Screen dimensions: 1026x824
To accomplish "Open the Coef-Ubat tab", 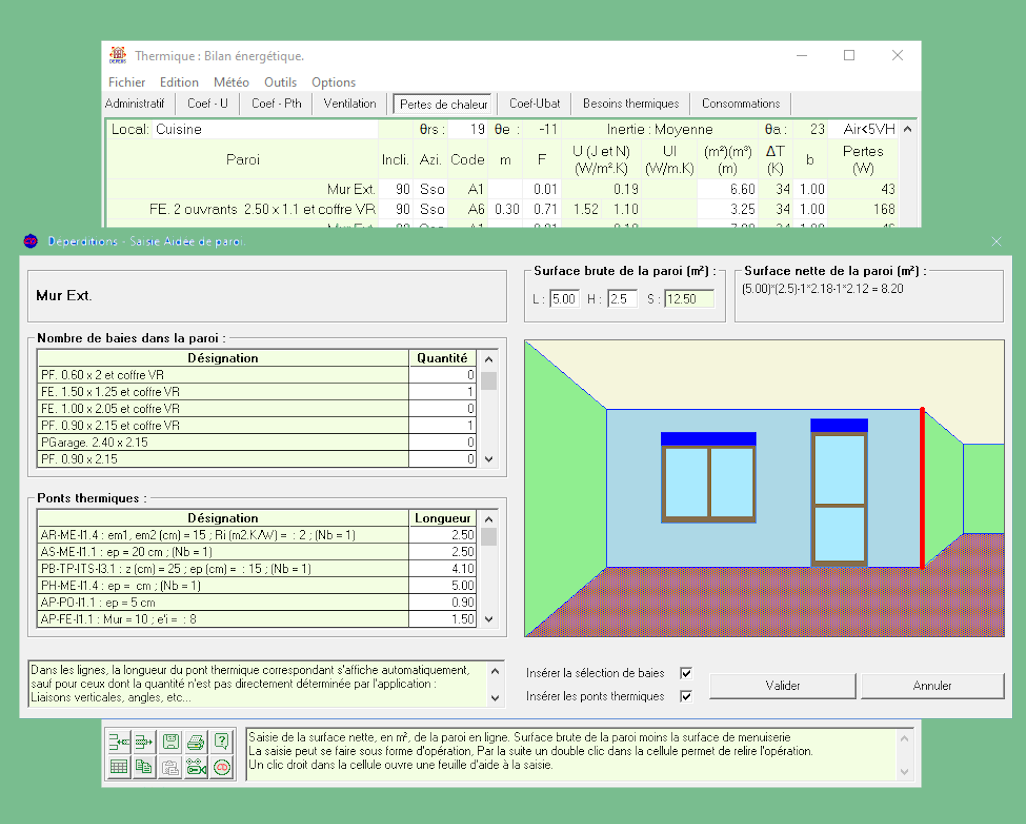I will tap(534, 103).
